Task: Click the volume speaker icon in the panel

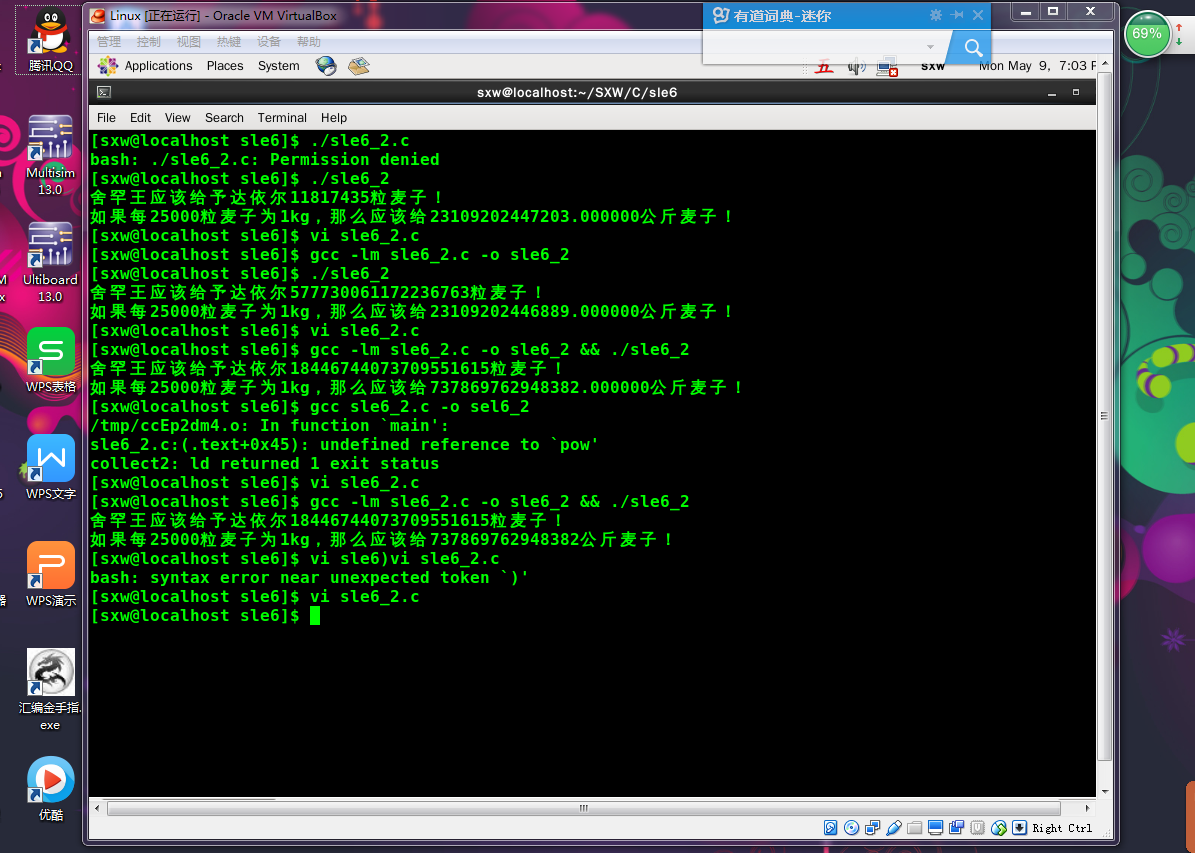Action: point(857,67)
